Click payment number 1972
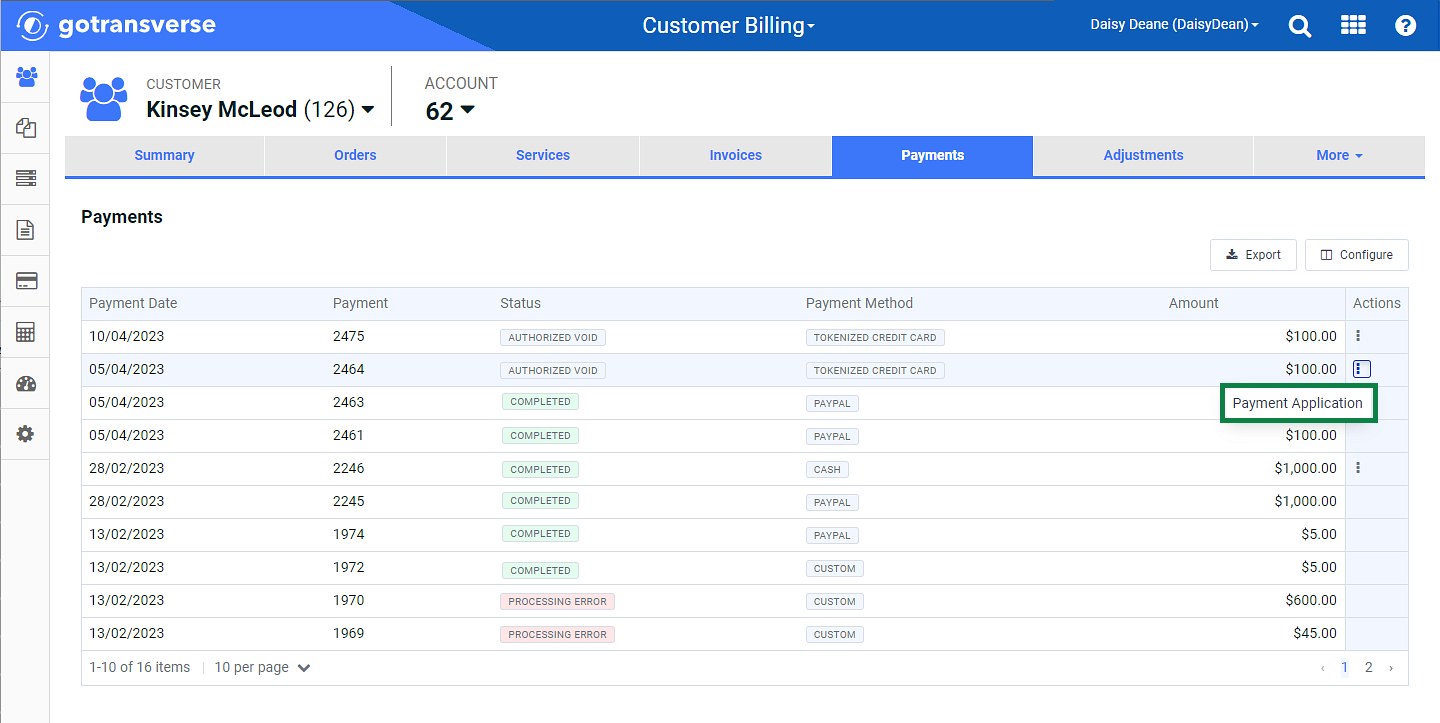The image size is (1440, 723). 349,567
